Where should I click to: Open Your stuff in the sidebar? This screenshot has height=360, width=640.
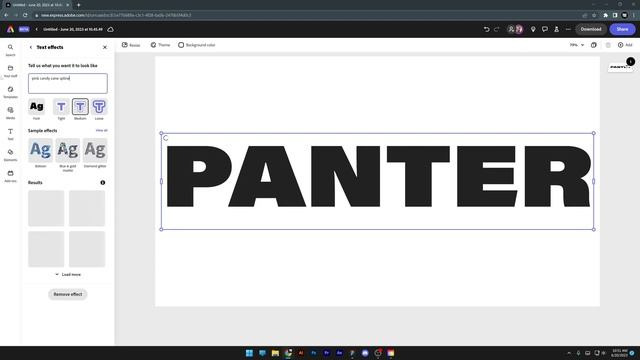10,71
